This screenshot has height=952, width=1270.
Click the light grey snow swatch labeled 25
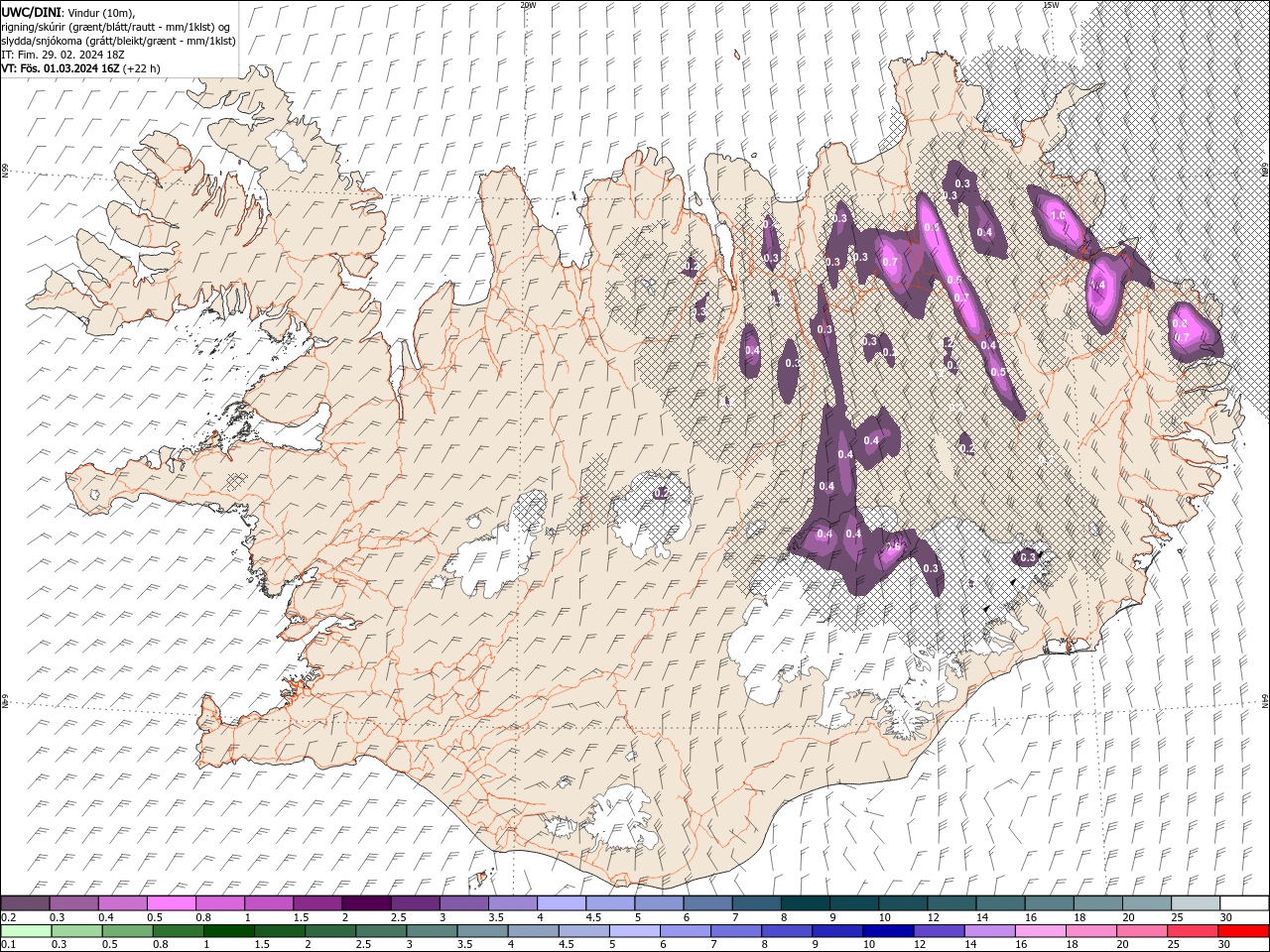[x=1196, y=903]
